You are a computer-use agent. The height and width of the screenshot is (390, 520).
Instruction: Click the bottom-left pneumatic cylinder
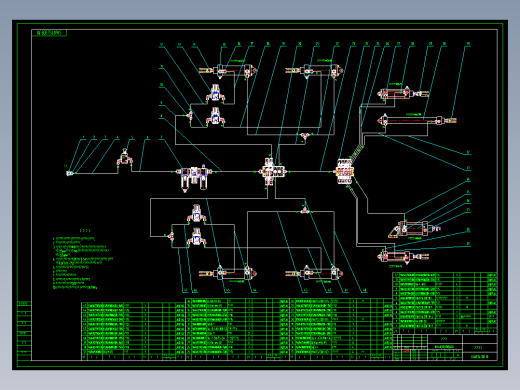pos(228,273)
